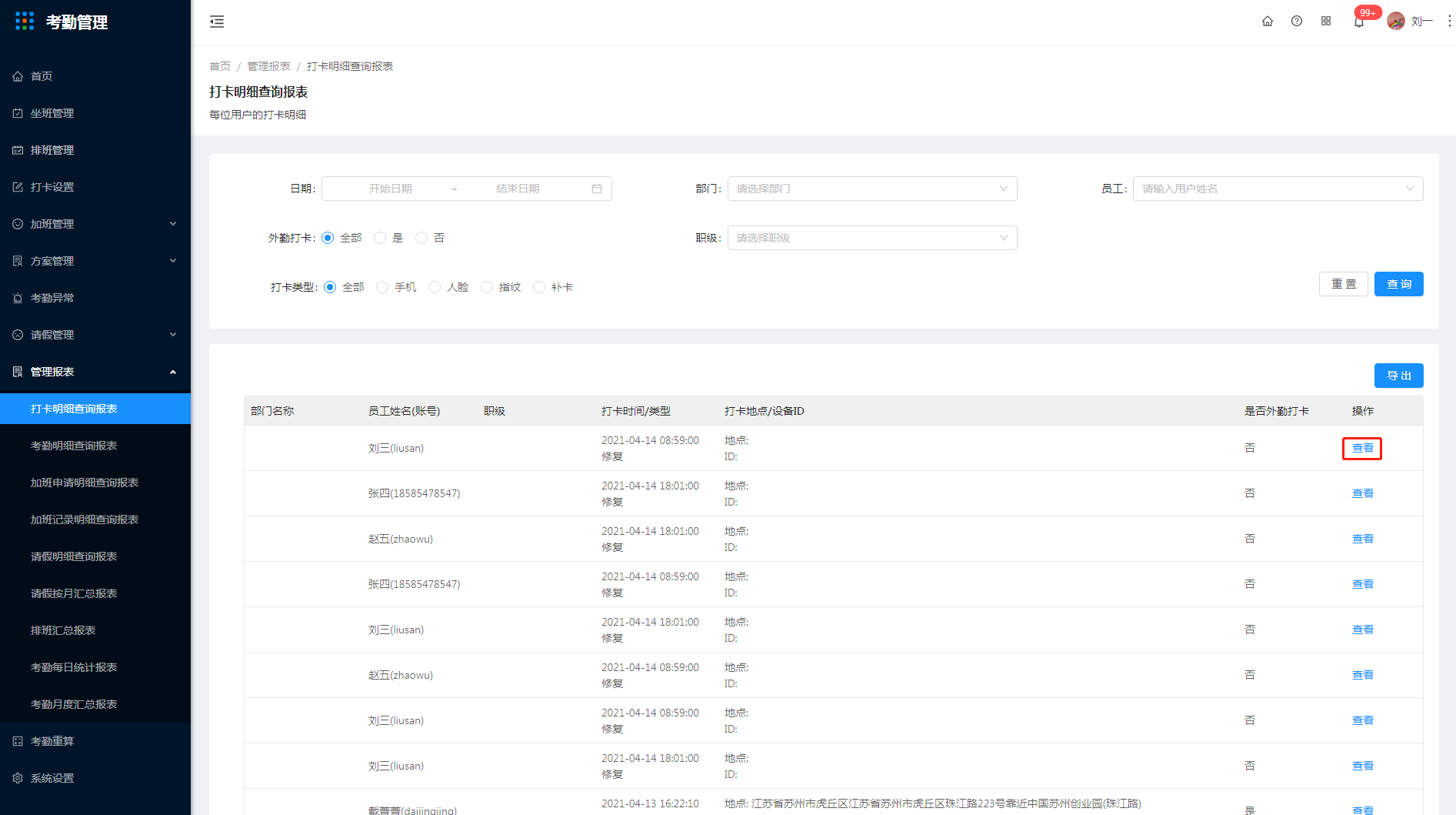The width and height of the screenshot is (1456, 815).
Task: Click the app grid logo icon
Action: click(25, 21)
